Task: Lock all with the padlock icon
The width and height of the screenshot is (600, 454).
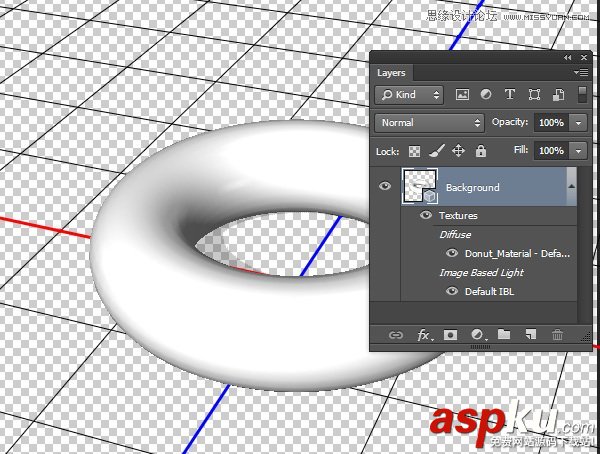Action: (480, 151)
